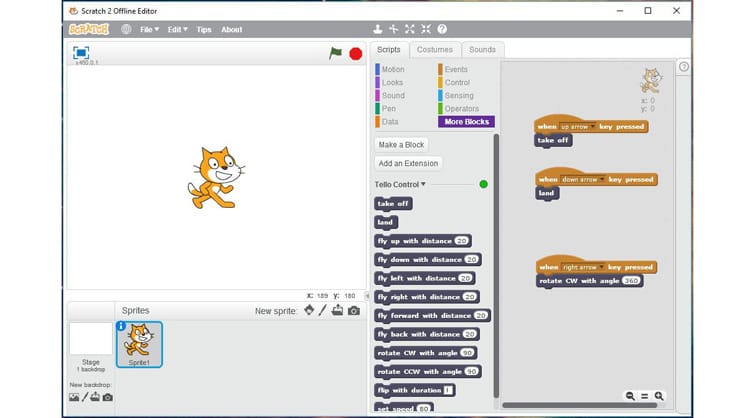The image size is (755, 418).
Task: Switch to the Scripts tab
Action: [389, 50]
